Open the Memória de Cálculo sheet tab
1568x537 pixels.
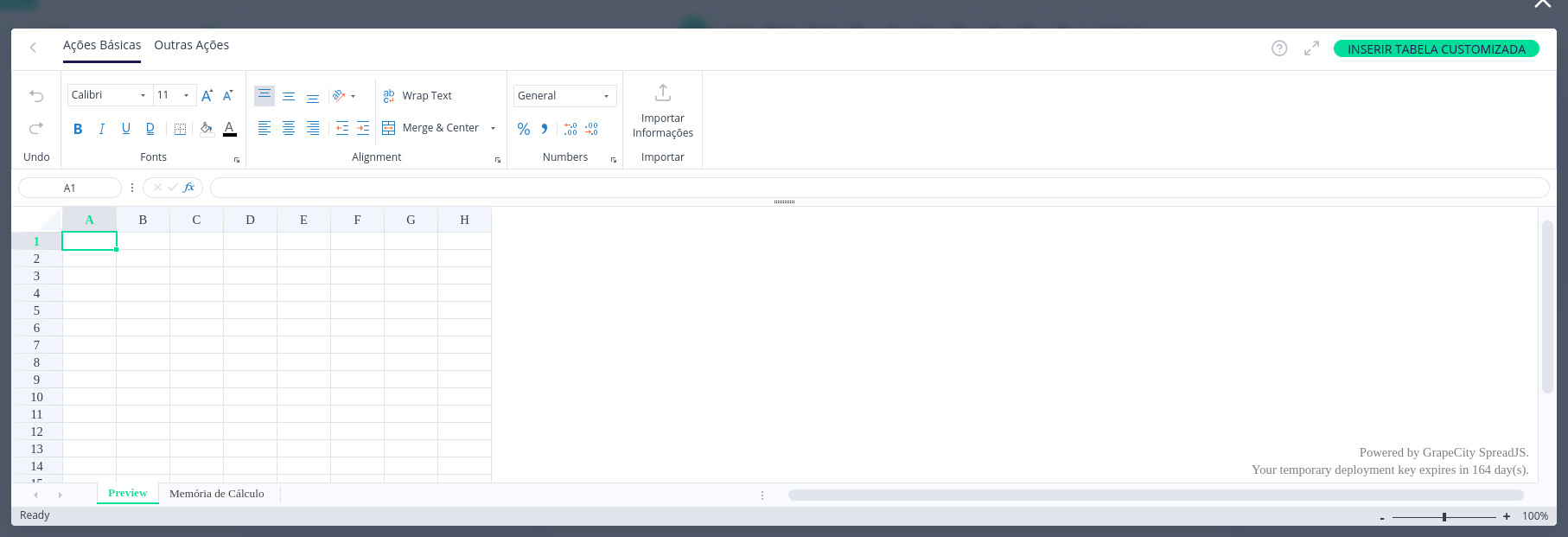tap(217, 494)
